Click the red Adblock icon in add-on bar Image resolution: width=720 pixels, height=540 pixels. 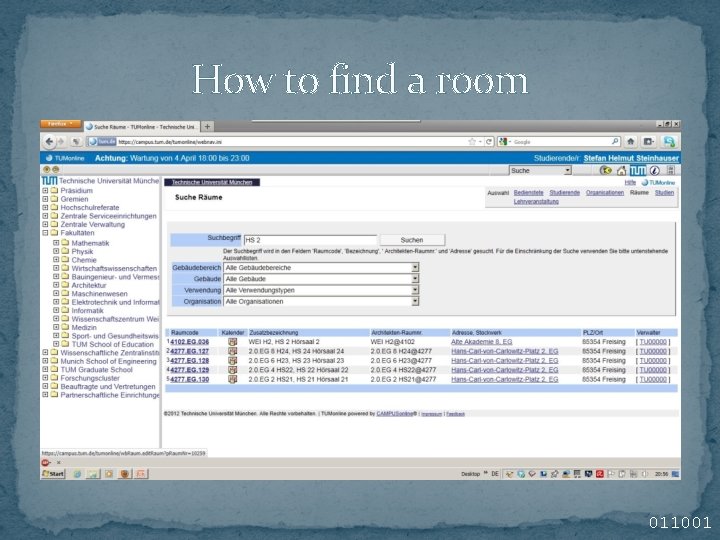45,463
